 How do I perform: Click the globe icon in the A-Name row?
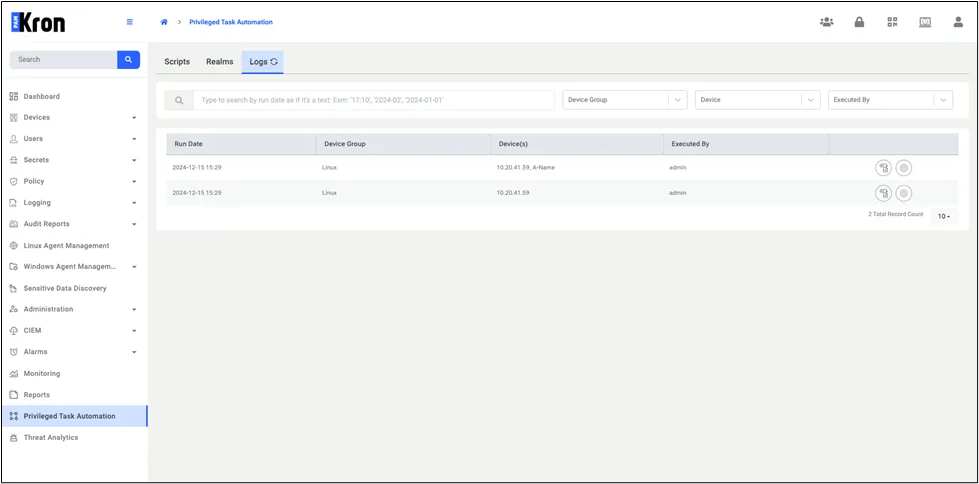pyautogui.click(x=903, y=167)
